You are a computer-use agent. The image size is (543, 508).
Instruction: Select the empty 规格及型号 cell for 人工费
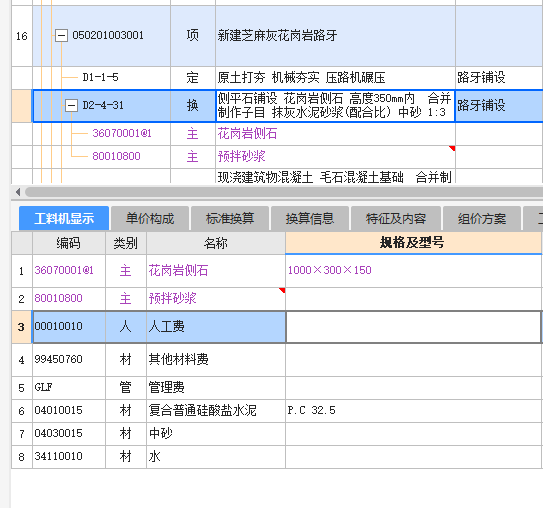coord(413,327)
